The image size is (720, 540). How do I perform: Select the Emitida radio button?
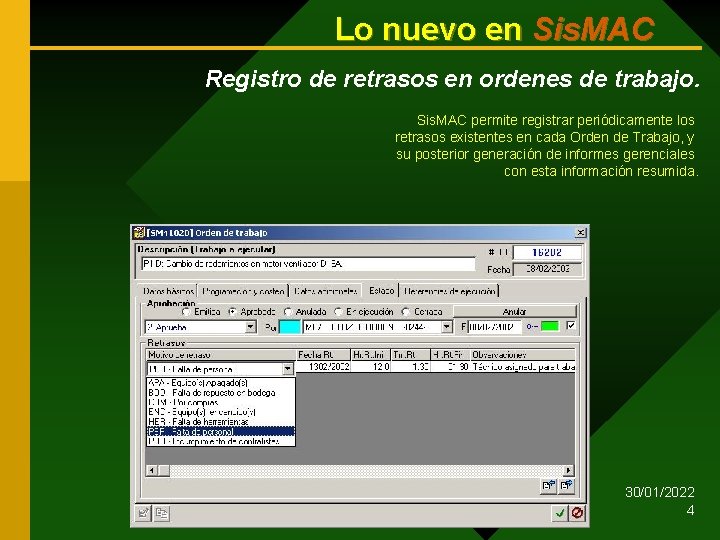pos(186,312)
